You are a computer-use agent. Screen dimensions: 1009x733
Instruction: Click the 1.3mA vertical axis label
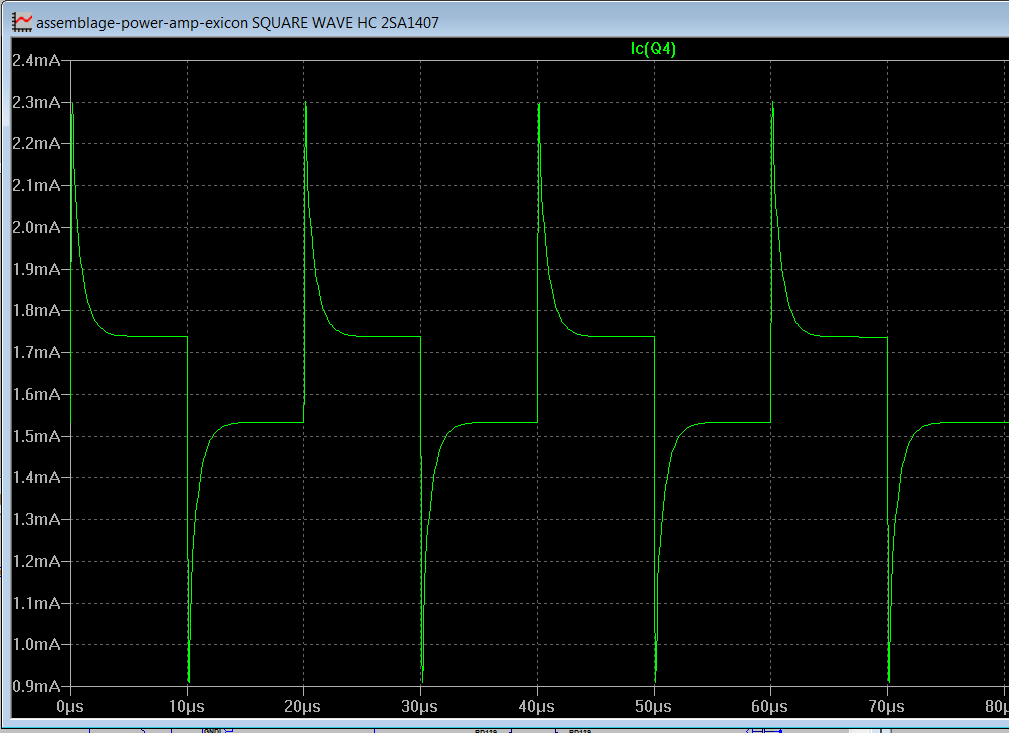36,519
